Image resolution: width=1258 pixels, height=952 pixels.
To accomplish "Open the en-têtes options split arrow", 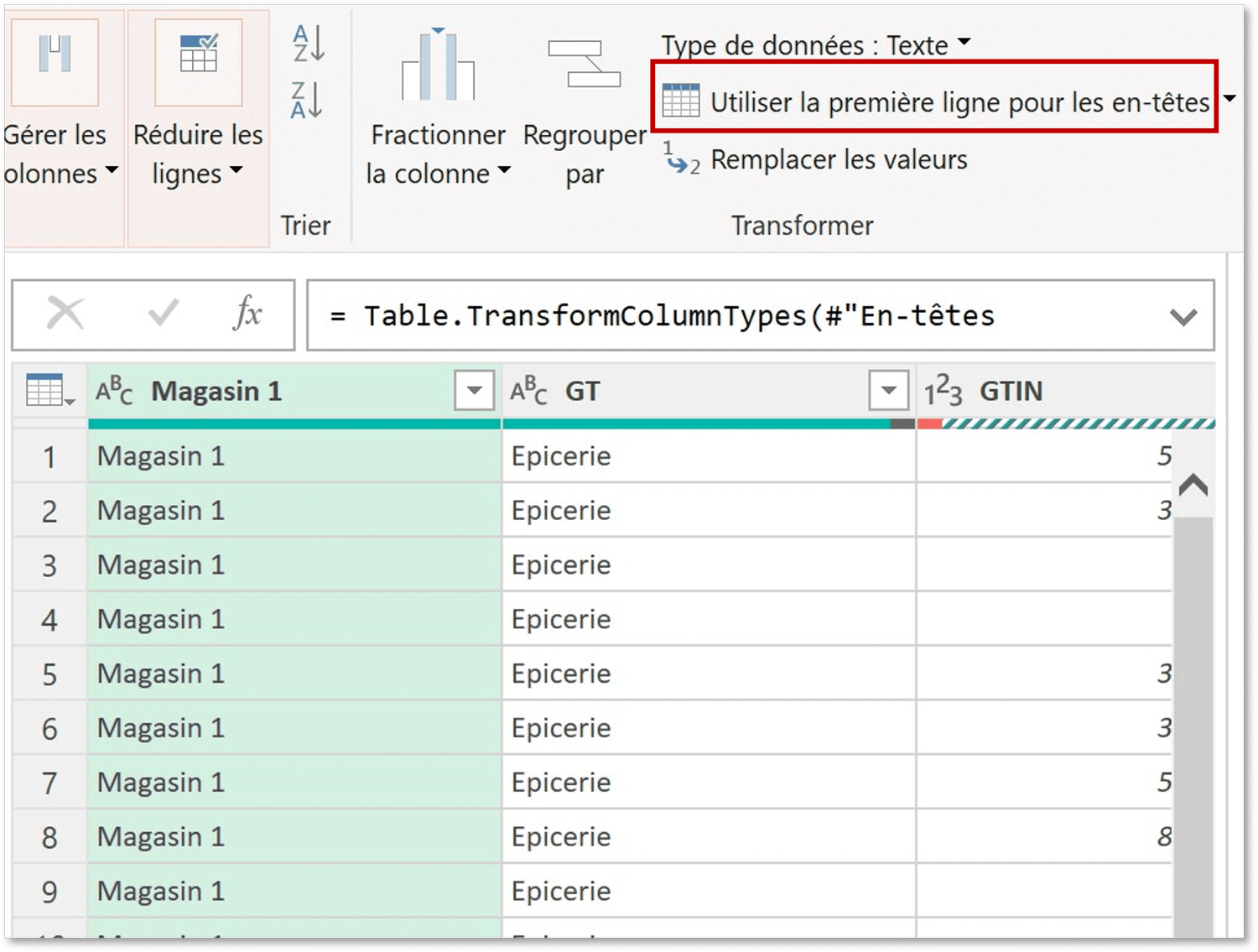I will point(1229,99).
